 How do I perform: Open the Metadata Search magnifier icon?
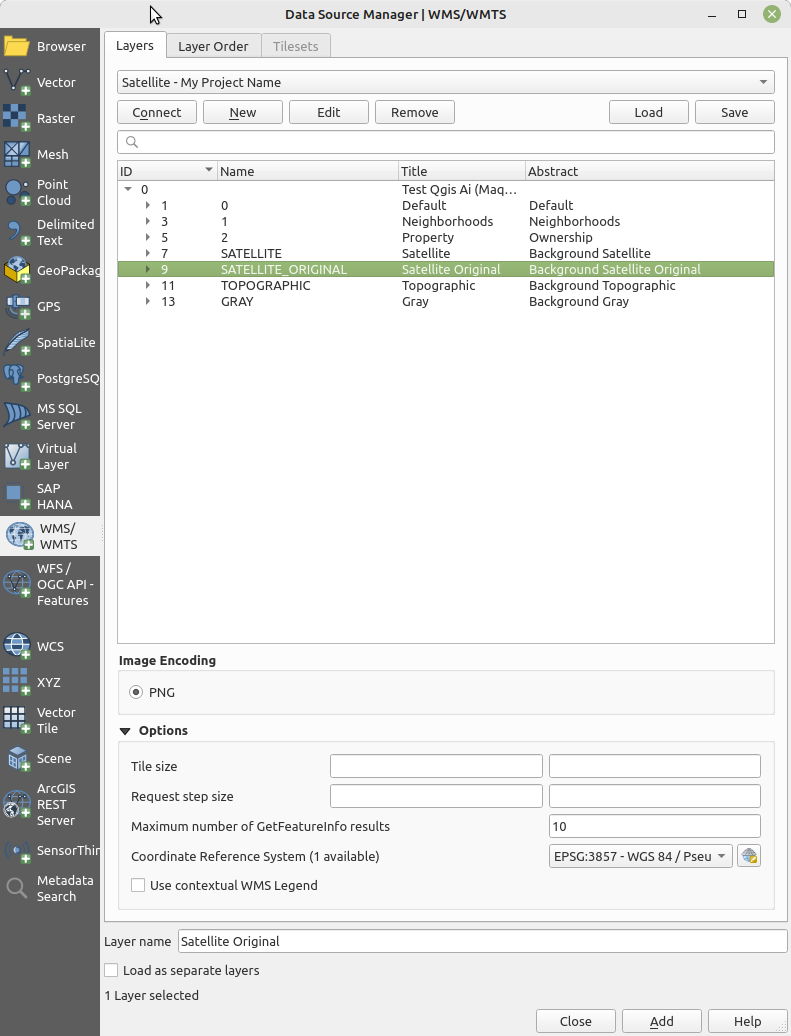pos(17,888)
